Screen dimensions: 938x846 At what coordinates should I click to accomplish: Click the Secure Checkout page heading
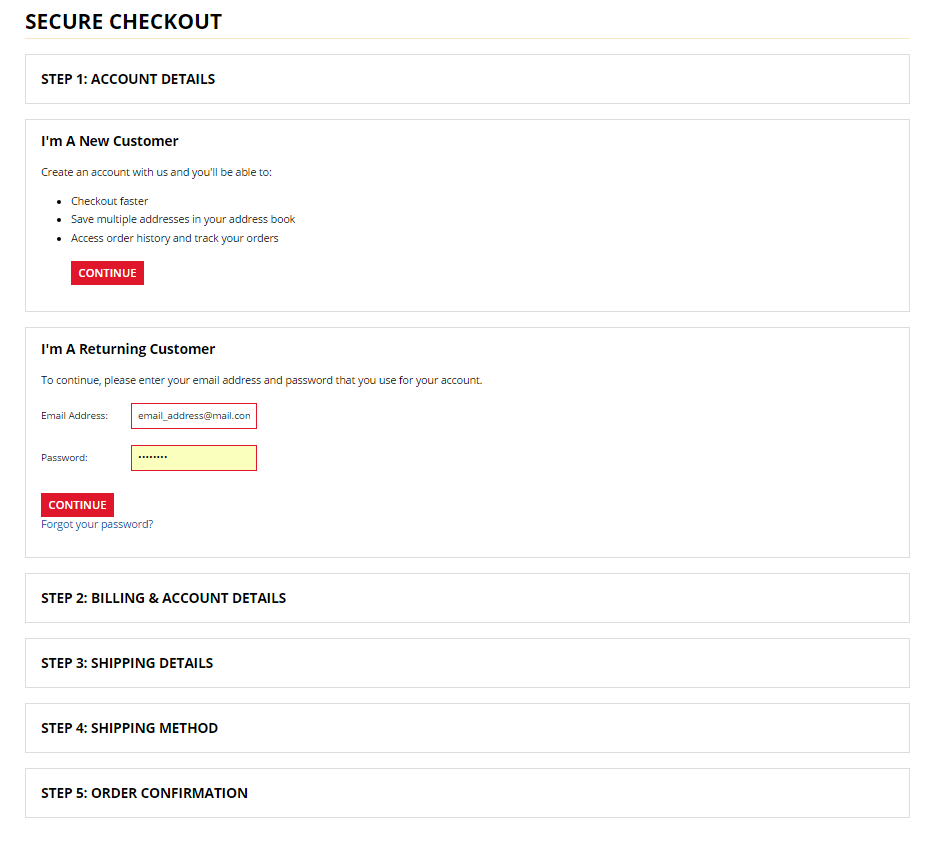tap(123, 22)
